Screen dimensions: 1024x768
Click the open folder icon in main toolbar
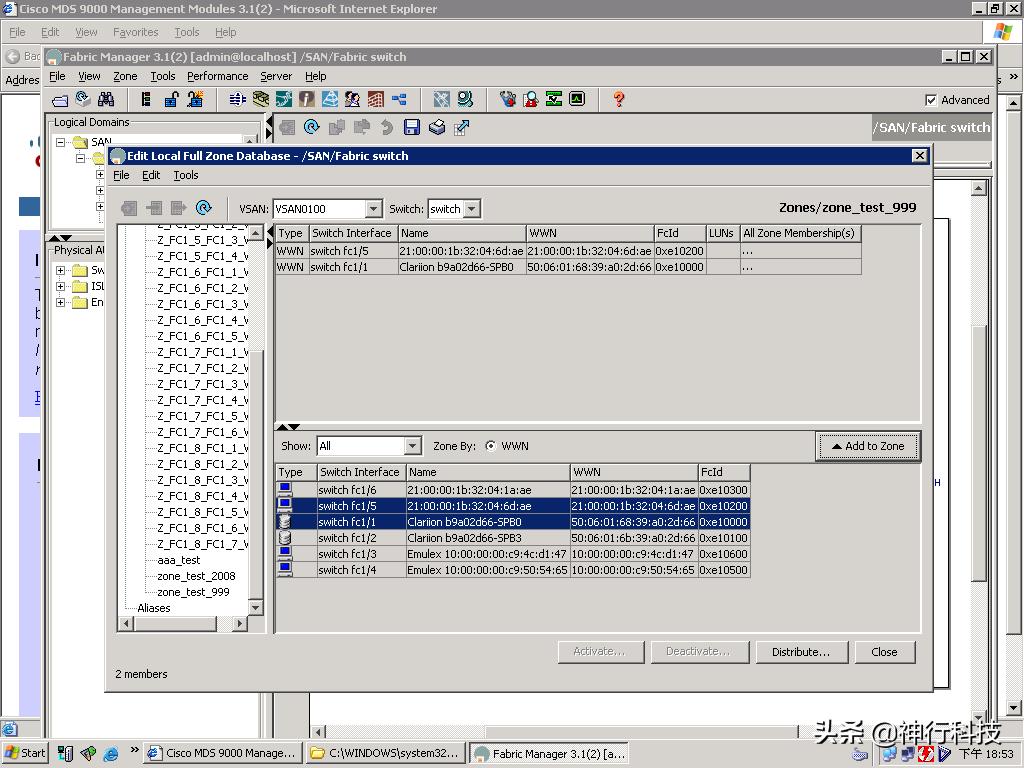(x=60, y=99)
